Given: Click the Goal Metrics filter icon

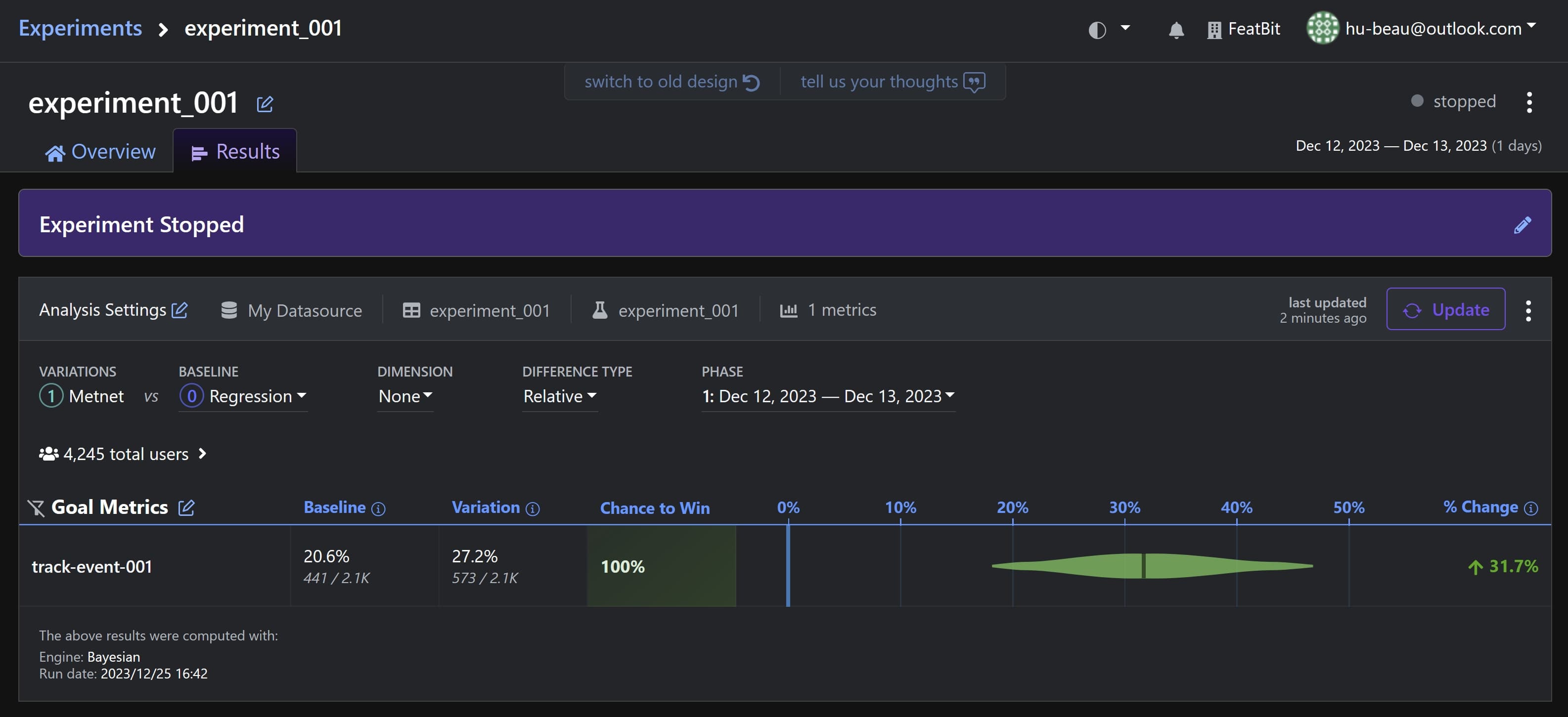Looking at the screenshot, I should click(36, 508).
